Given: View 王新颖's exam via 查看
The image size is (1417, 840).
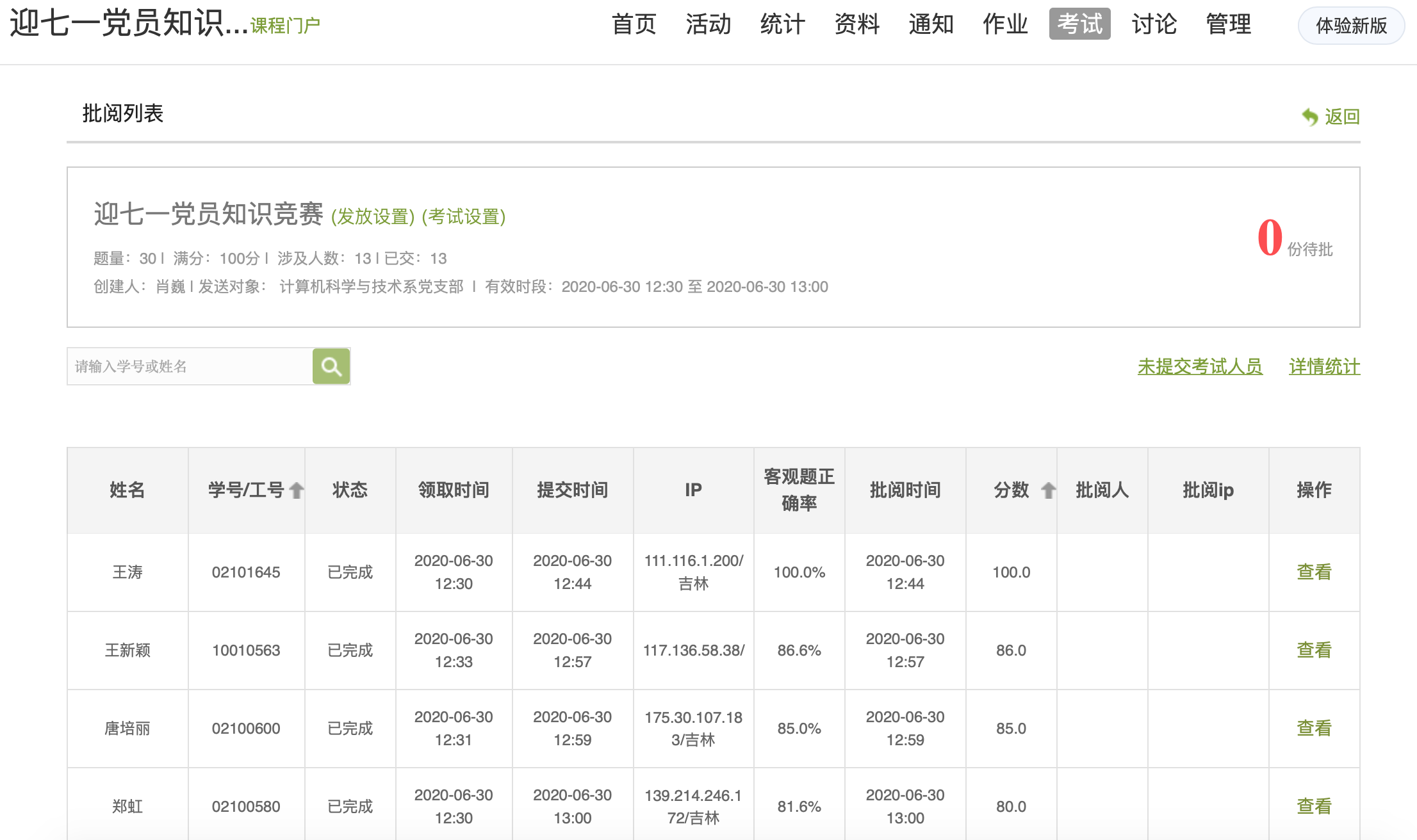Looking at the screenshot, I should 1314,650.
